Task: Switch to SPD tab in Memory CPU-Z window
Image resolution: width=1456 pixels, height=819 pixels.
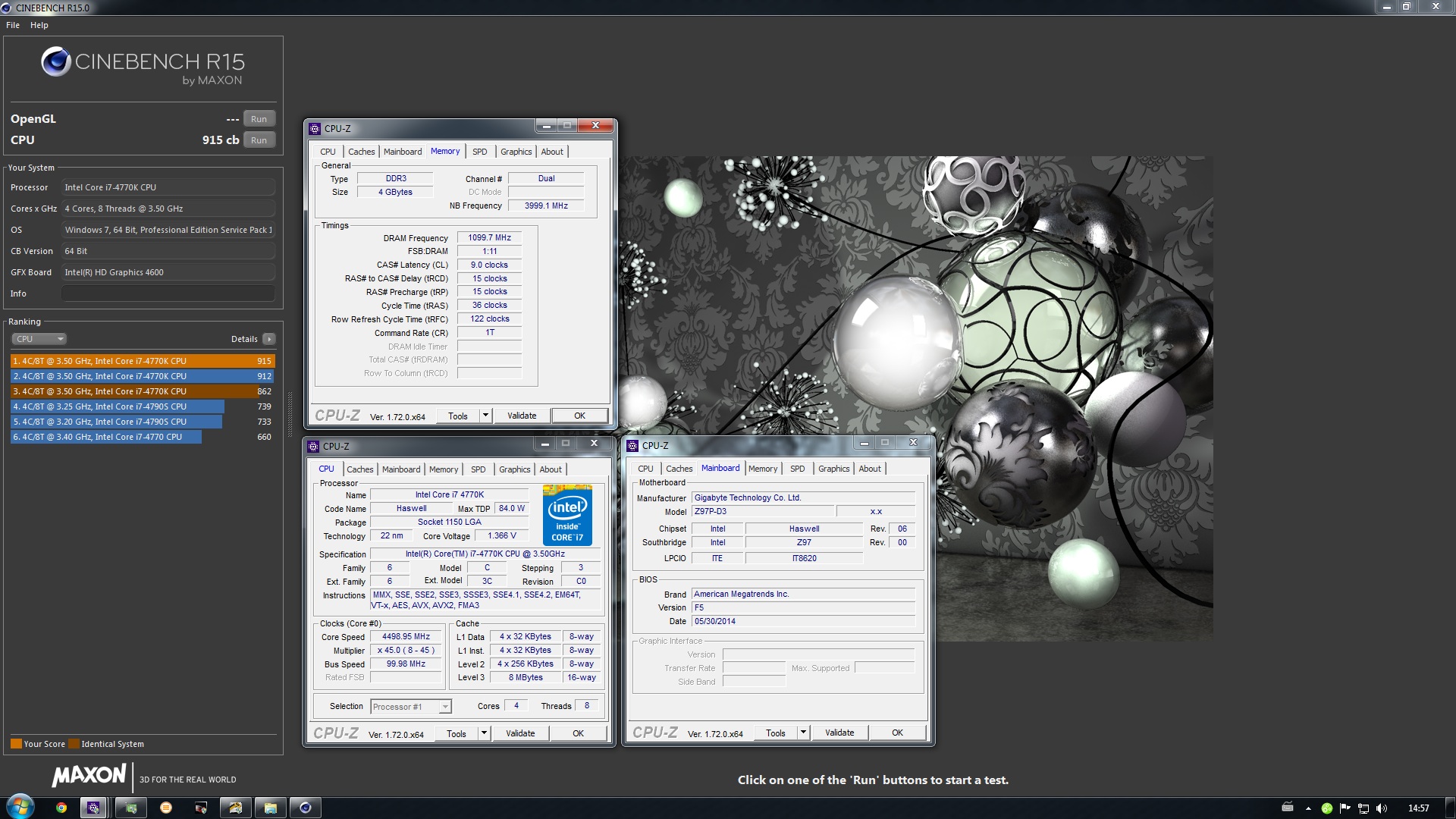Action: pyautogui.click(x=480, y=152)
